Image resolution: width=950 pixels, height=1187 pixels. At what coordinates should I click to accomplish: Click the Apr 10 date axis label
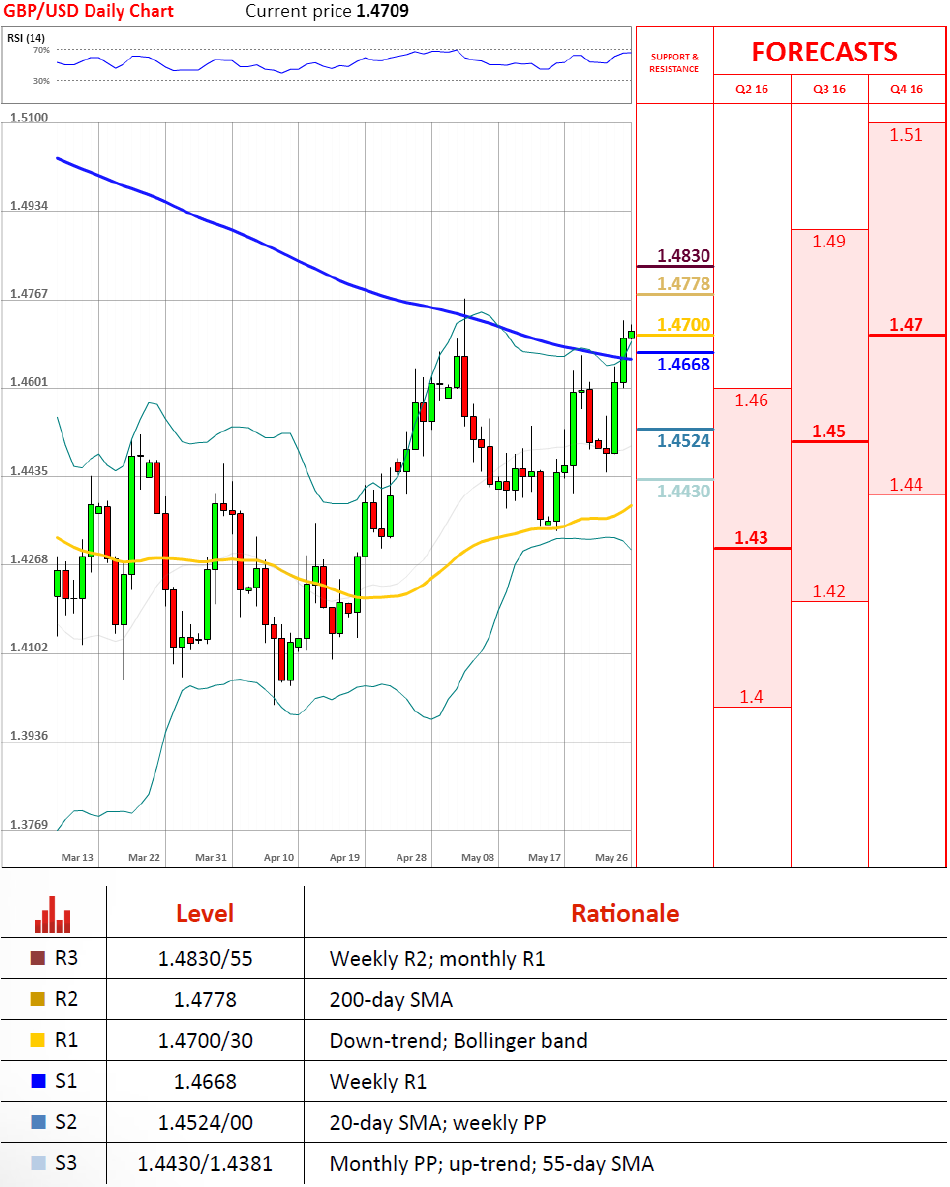(x=279, y=858)
